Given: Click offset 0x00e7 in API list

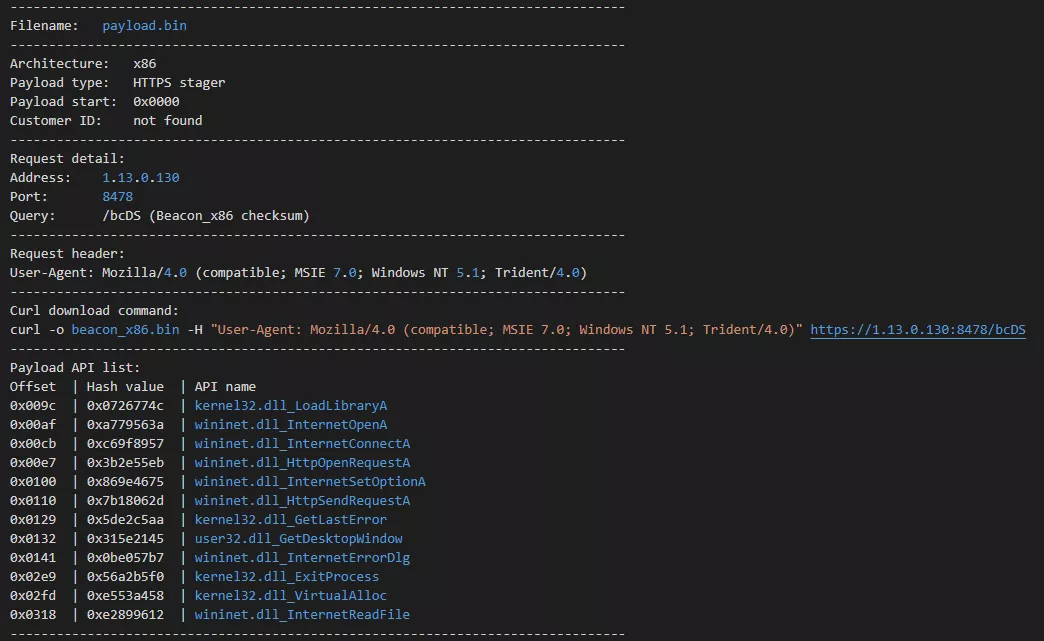Looking at the screenshot, I should tap(33, 463).
